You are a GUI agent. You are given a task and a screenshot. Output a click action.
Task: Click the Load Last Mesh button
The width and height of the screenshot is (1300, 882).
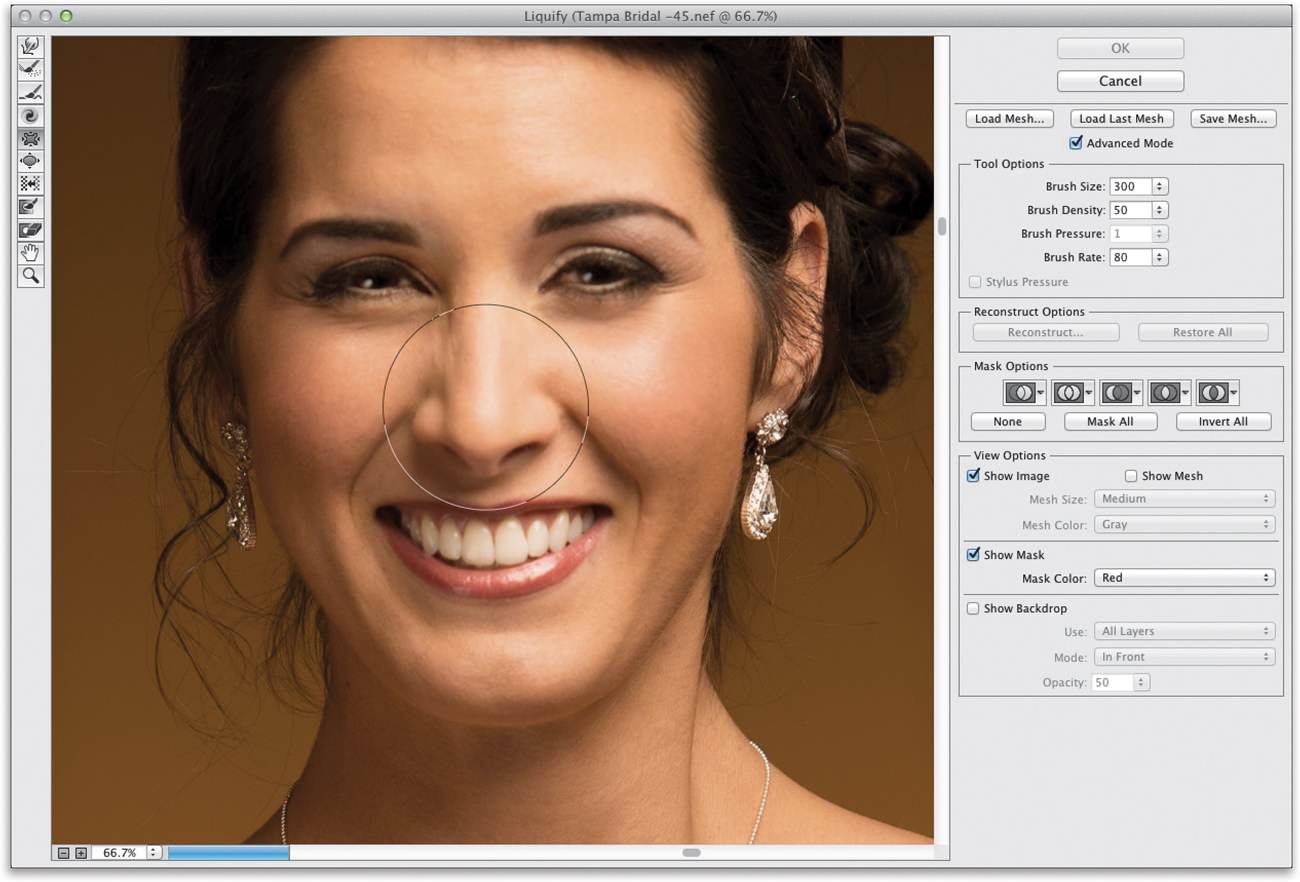click(x=1121, y=119)
